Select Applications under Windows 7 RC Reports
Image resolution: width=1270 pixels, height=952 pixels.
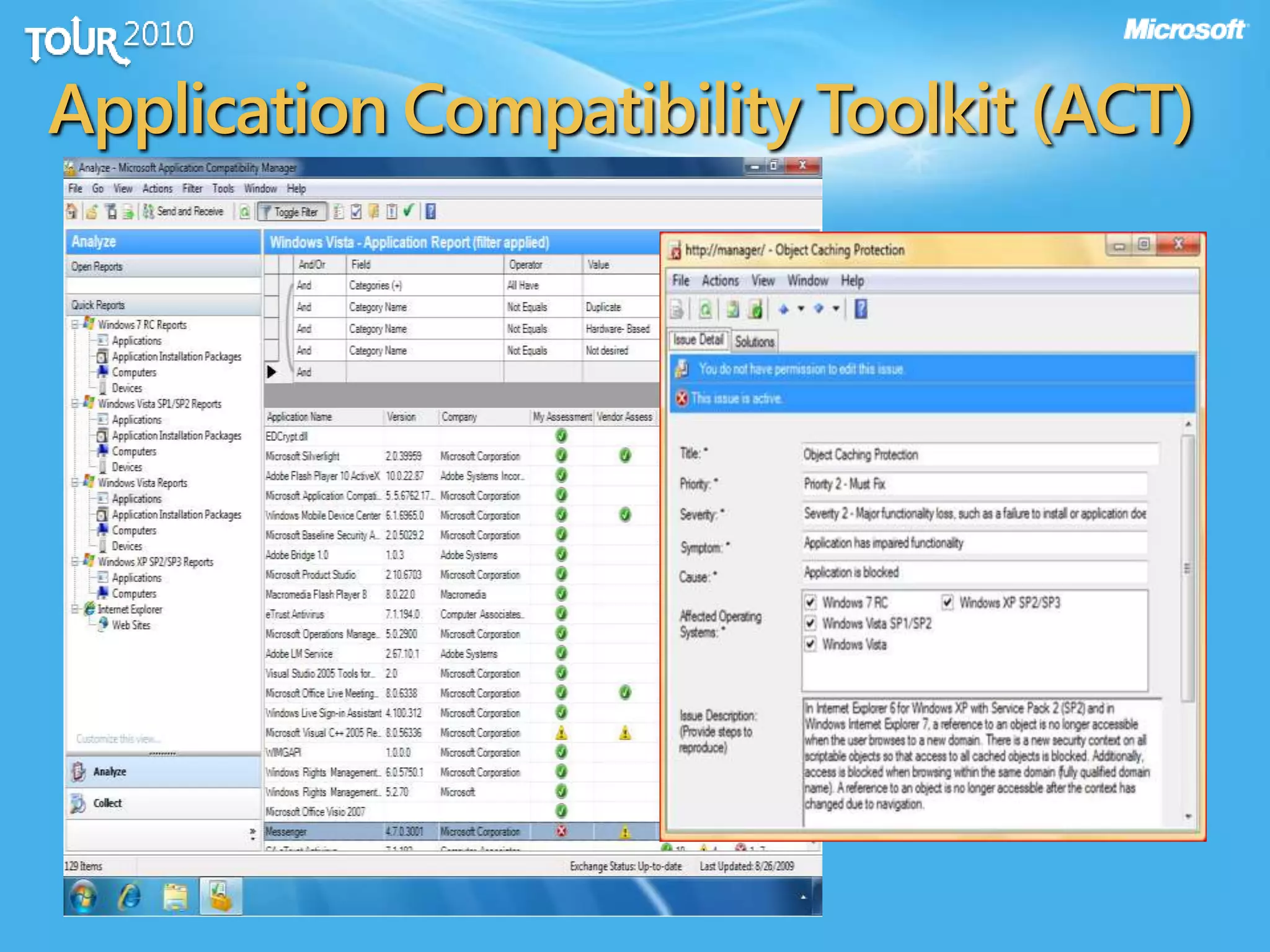[136, 340]
